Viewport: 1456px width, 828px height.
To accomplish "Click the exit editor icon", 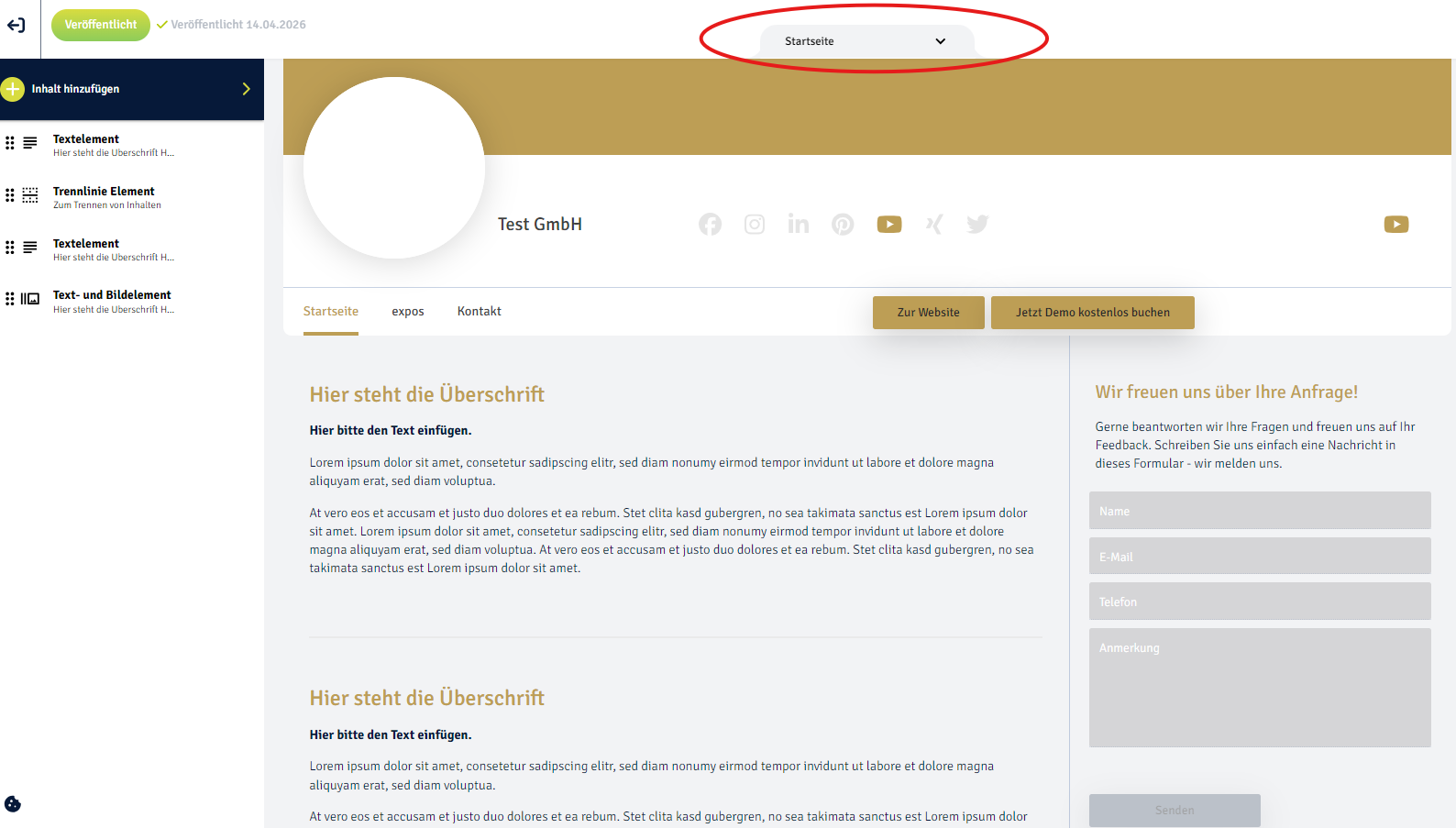I will click(16, 26).
